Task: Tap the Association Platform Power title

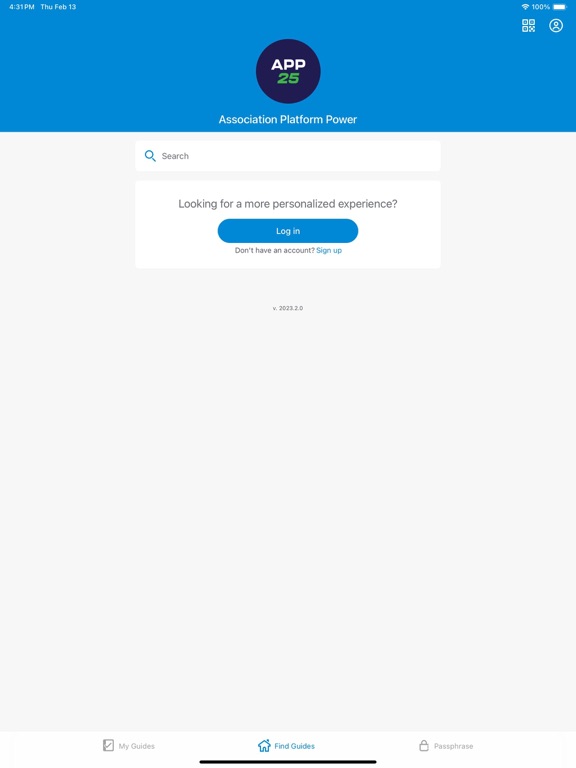Action: (x=288, y=120)
